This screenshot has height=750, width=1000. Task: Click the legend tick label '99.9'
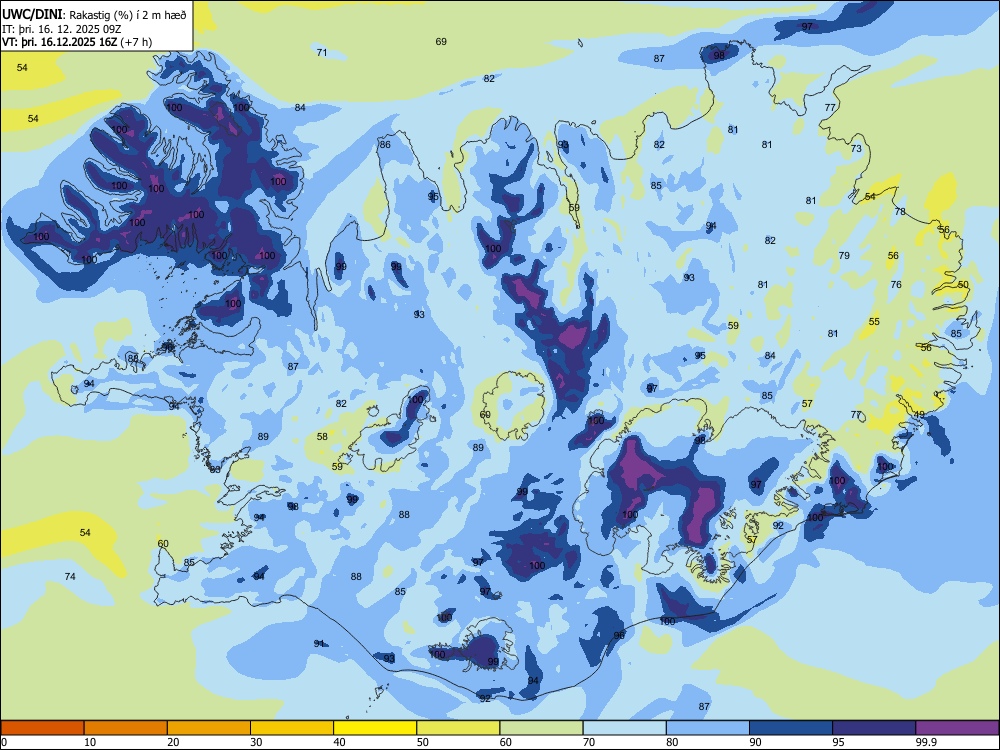926,742
